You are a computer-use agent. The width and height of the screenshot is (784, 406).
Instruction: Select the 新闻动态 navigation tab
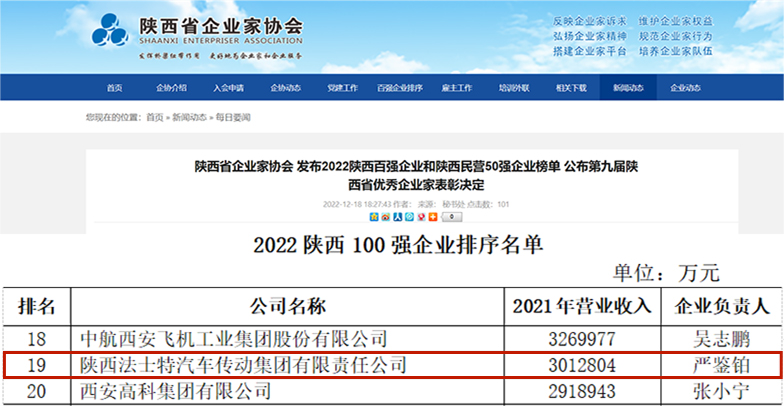tap(628, 88)
